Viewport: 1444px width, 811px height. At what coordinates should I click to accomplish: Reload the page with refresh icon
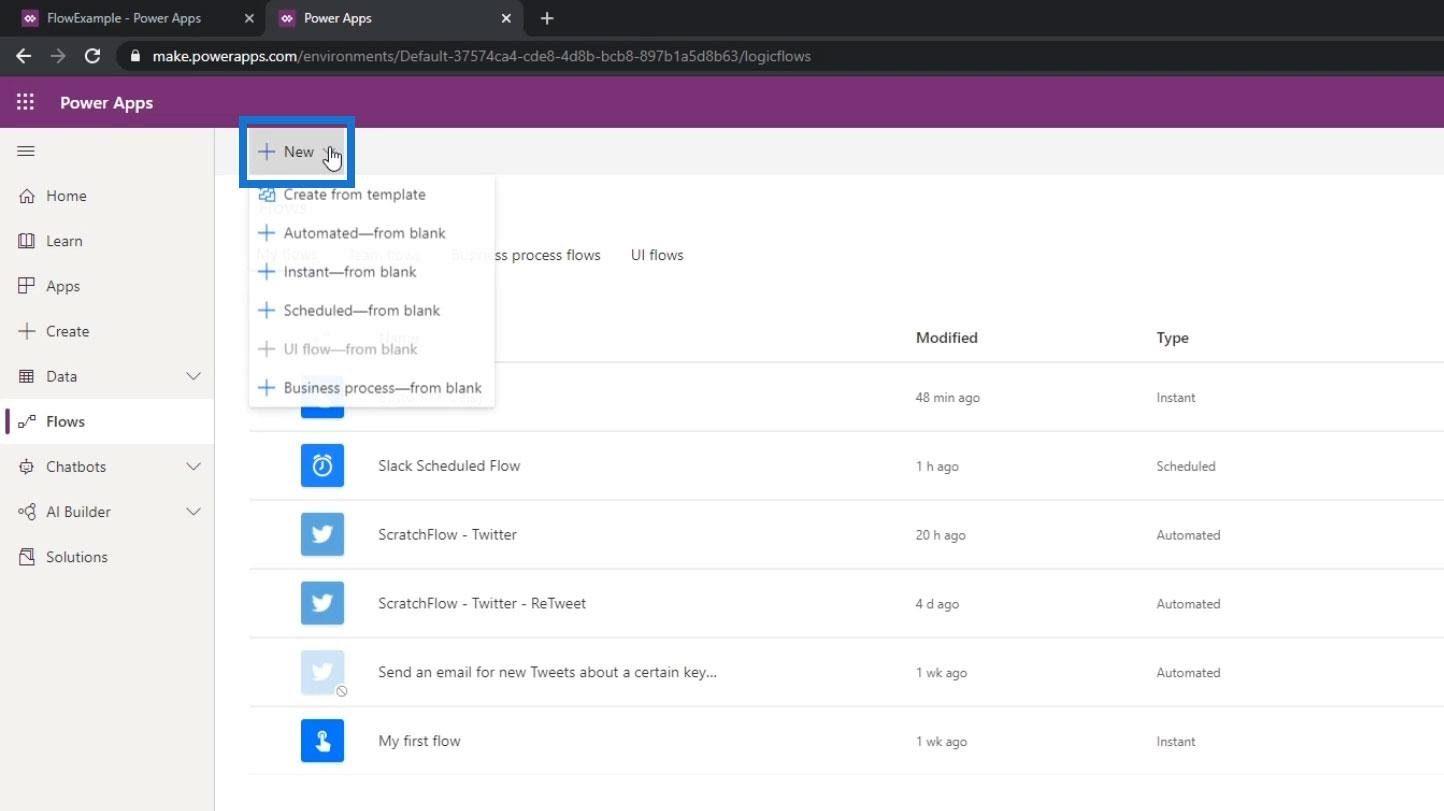tap(92, 56)
